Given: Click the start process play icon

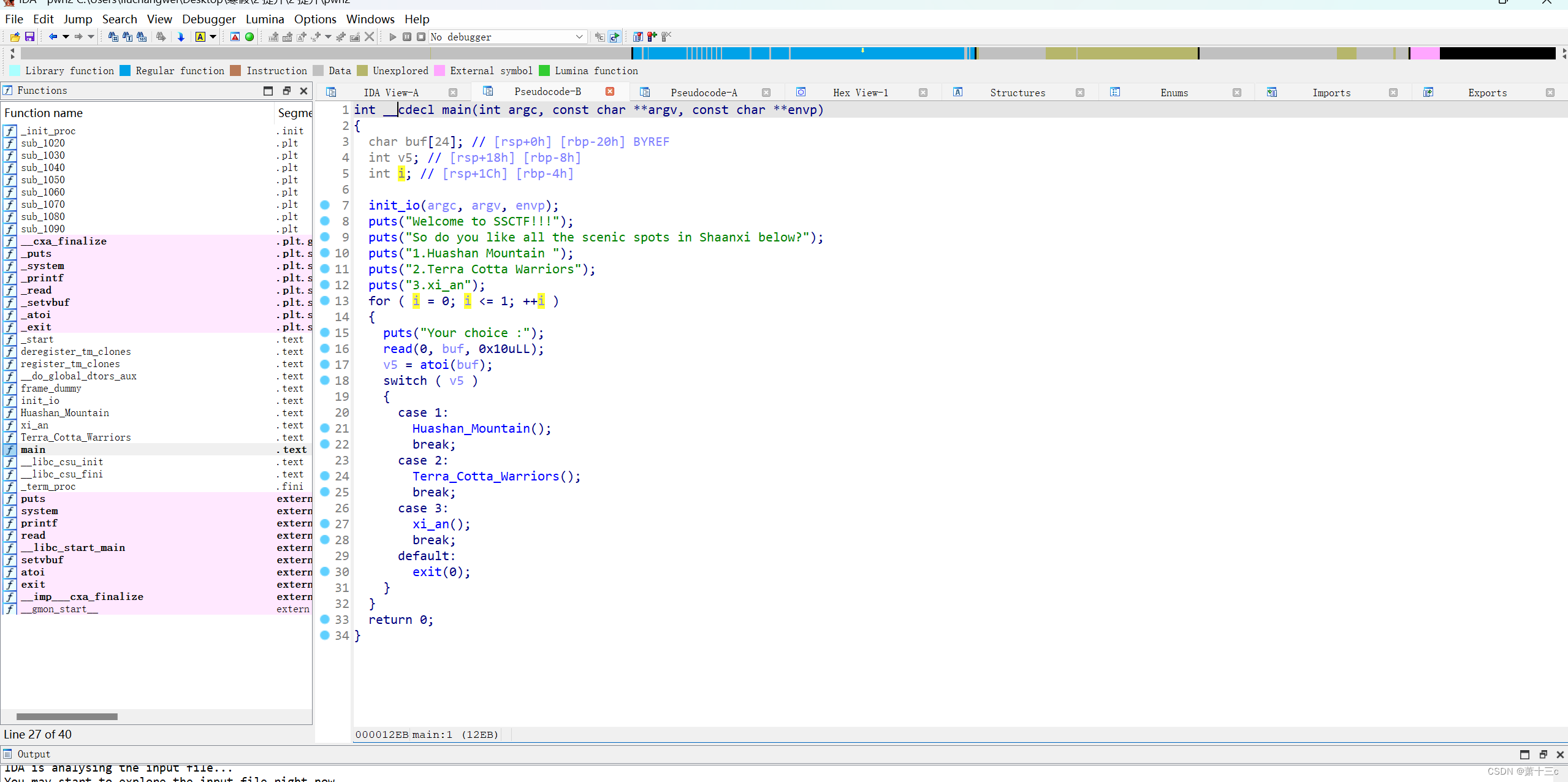Looking at the screenshot, I should pyautogui.click(x=393, y=37).
